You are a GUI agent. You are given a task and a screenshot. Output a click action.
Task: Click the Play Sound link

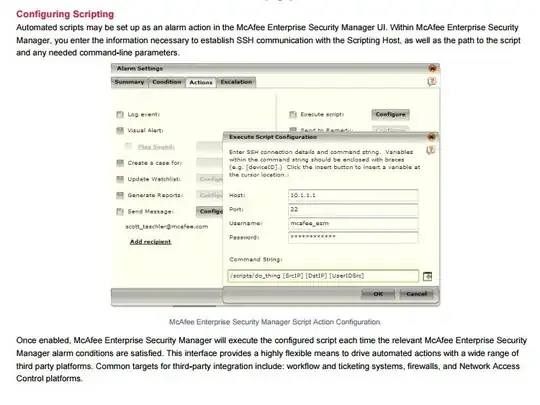(x=156, y=147)
